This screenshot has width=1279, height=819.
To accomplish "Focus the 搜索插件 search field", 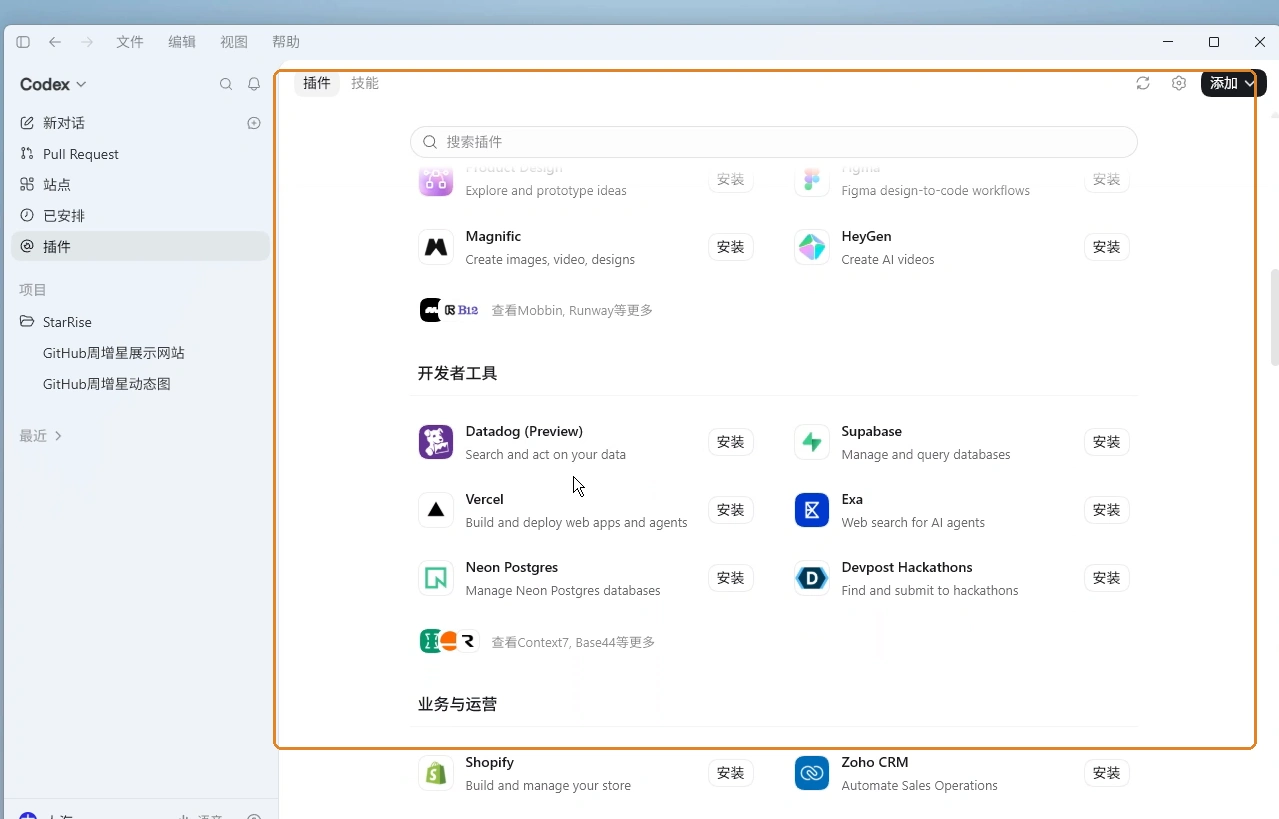I will pyautogui.click(x=774, y=142).
